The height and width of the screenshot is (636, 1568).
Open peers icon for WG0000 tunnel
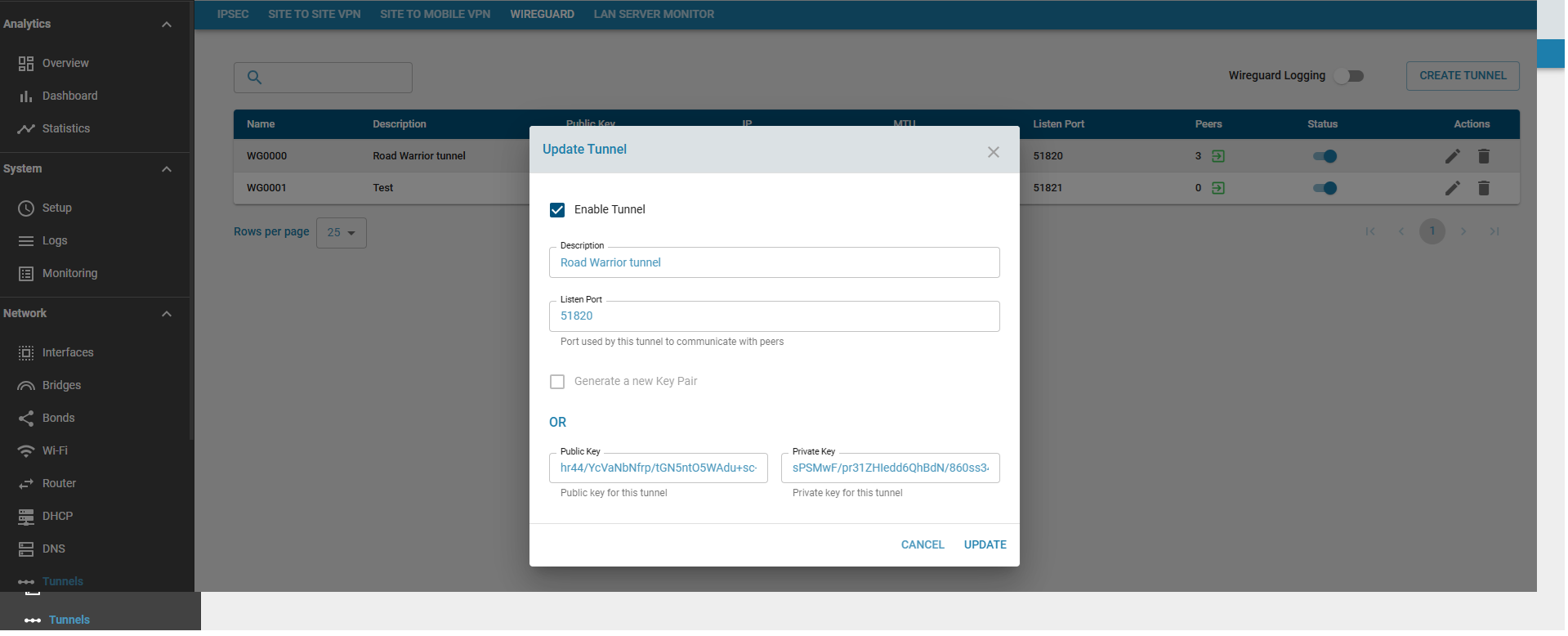(x=1217, y=156)
